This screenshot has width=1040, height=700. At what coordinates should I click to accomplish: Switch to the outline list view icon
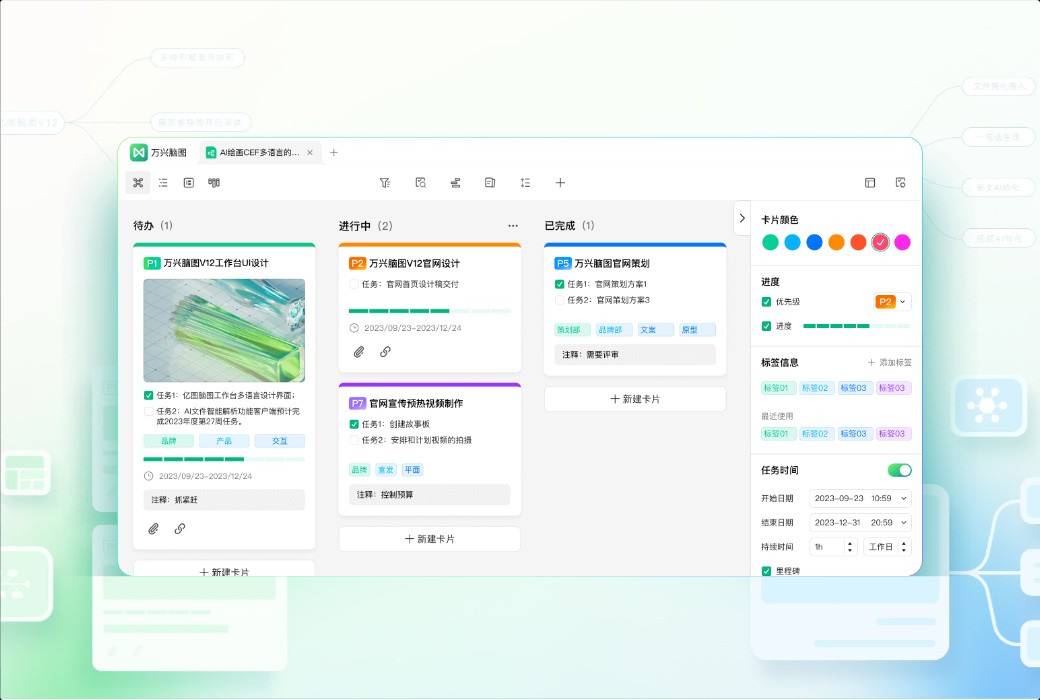click(163, 182)
